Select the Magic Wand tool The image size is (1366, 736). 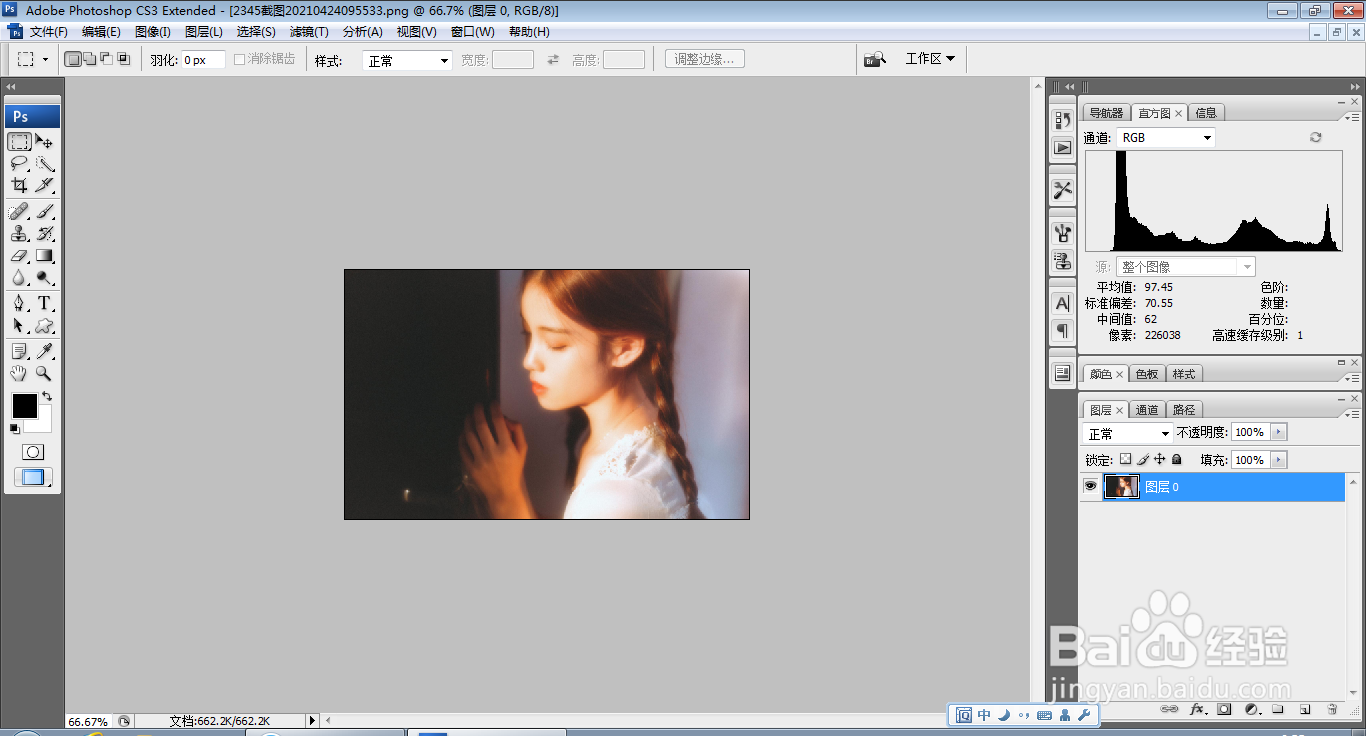pos(44,163)
